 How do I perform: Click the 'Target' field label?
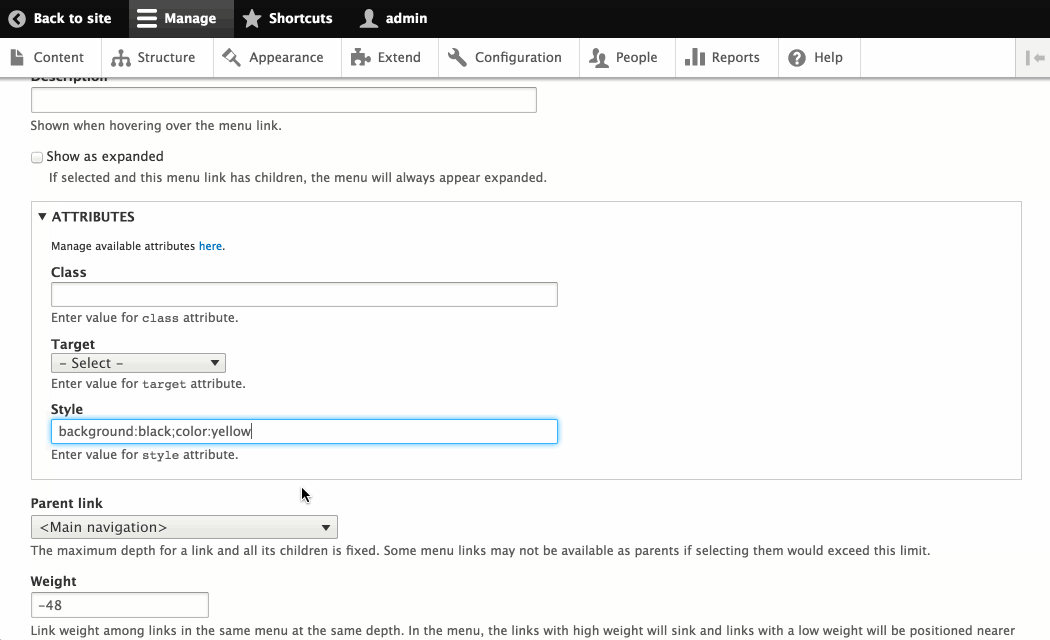[x=73, y=344]
